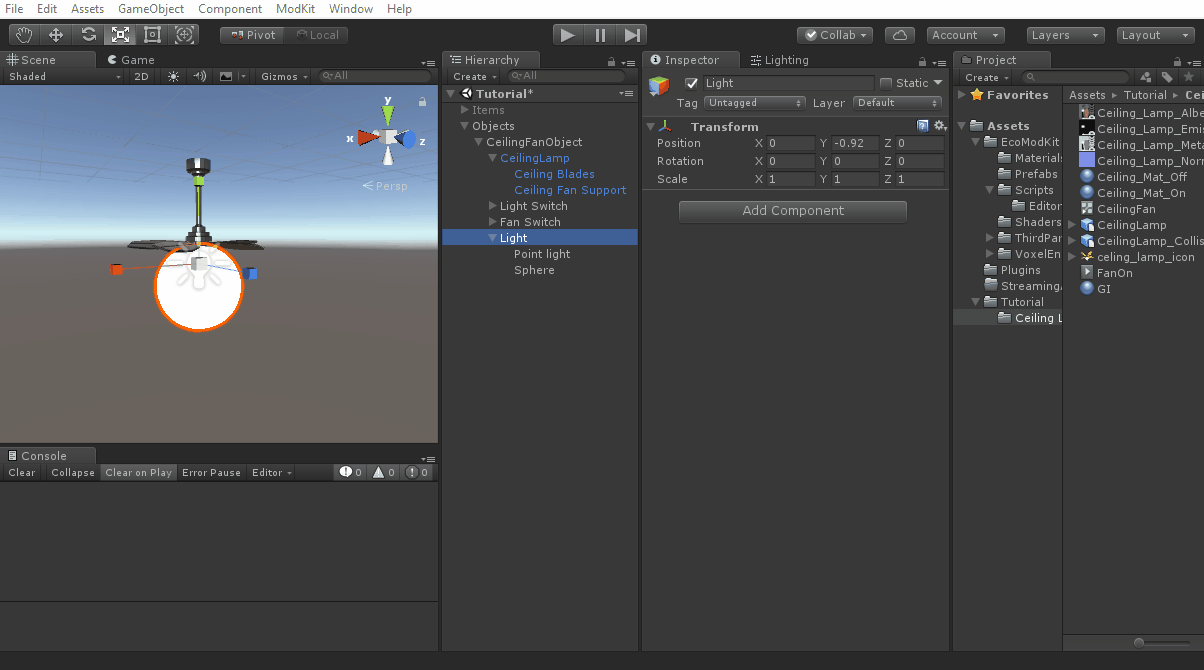Select the Hand tool in toolbar
1204x670 pixels.
(24, 35)
